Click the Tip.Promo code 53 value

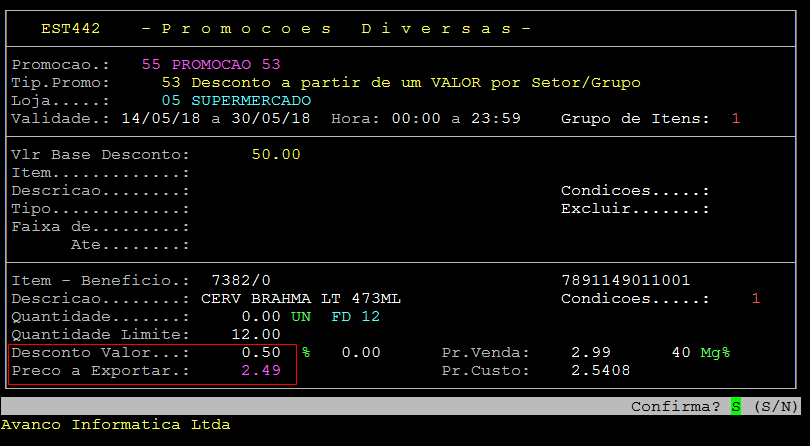[x=170, y=82]
